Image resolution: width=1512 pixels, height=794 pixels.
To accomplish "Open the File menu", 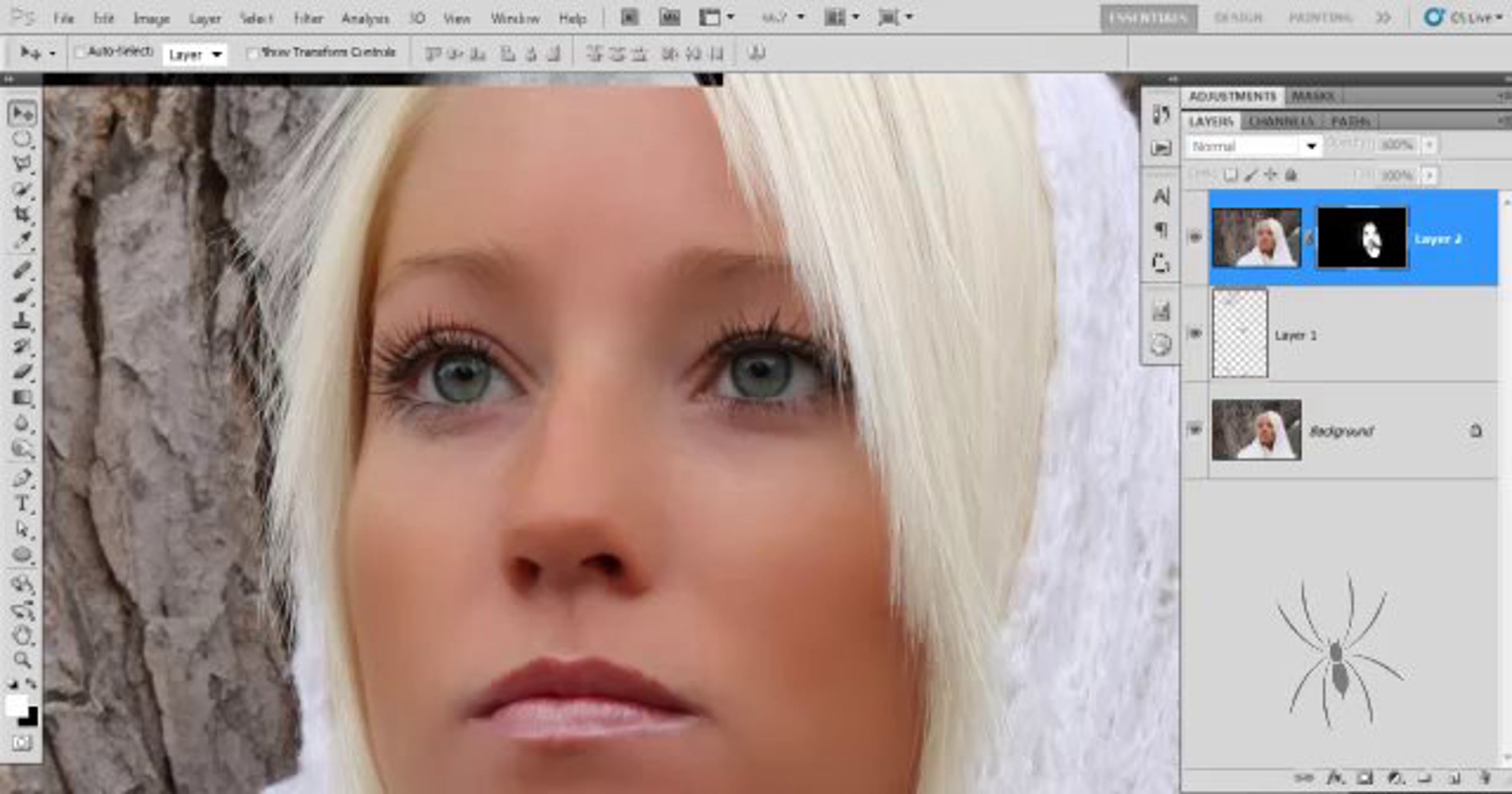I will point(64,18).
